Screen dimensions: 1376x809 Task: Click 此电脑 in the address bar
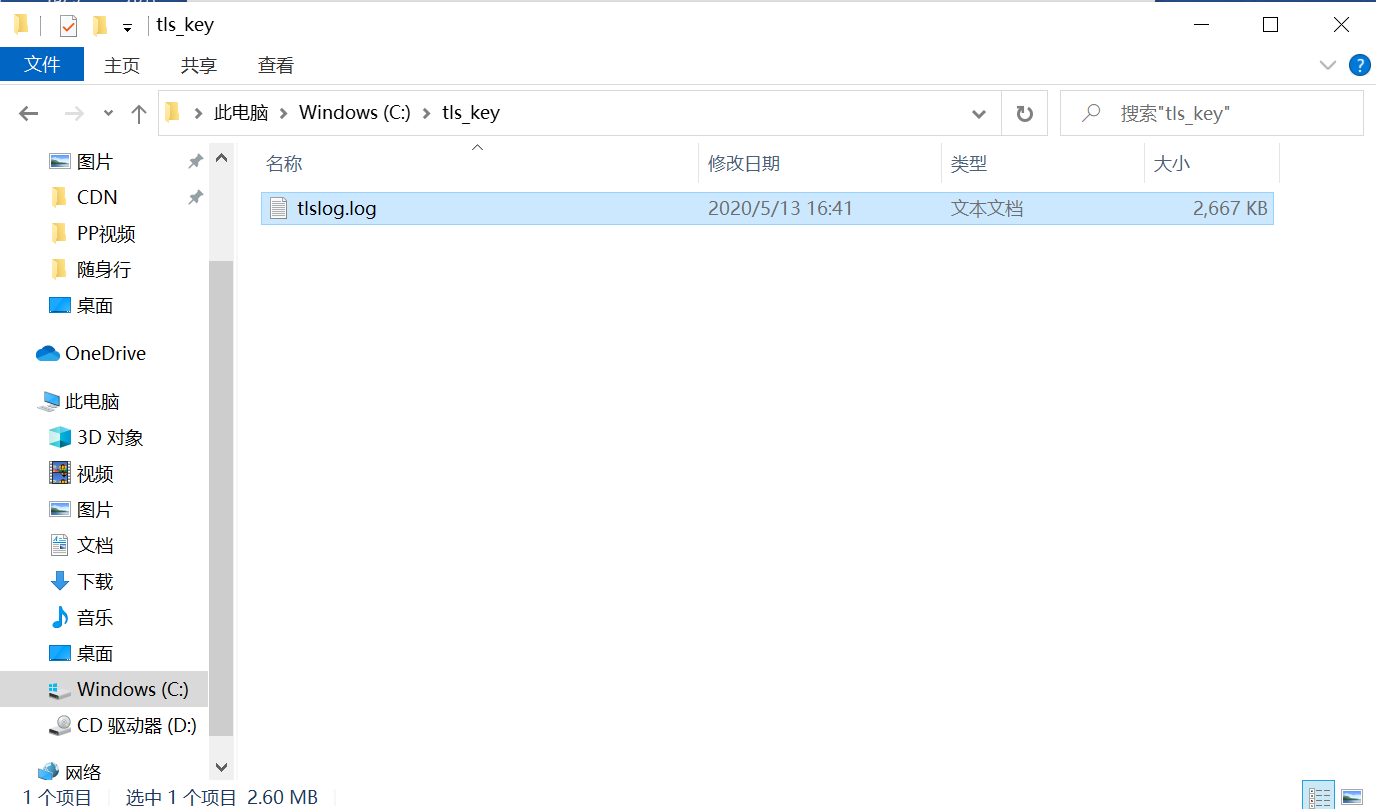241,113
